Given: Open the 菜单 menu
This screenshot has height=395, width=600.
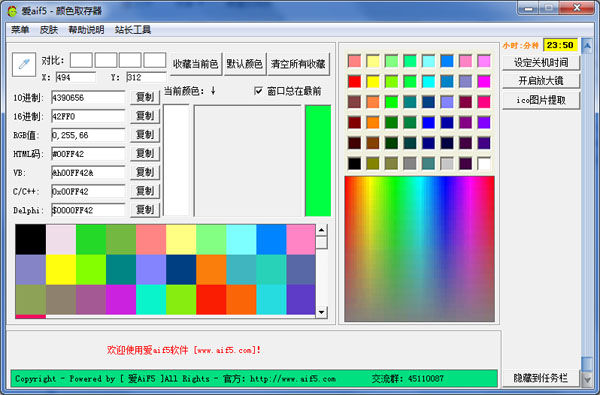Looking at the screenshot, I should click(x=20, y=30).
